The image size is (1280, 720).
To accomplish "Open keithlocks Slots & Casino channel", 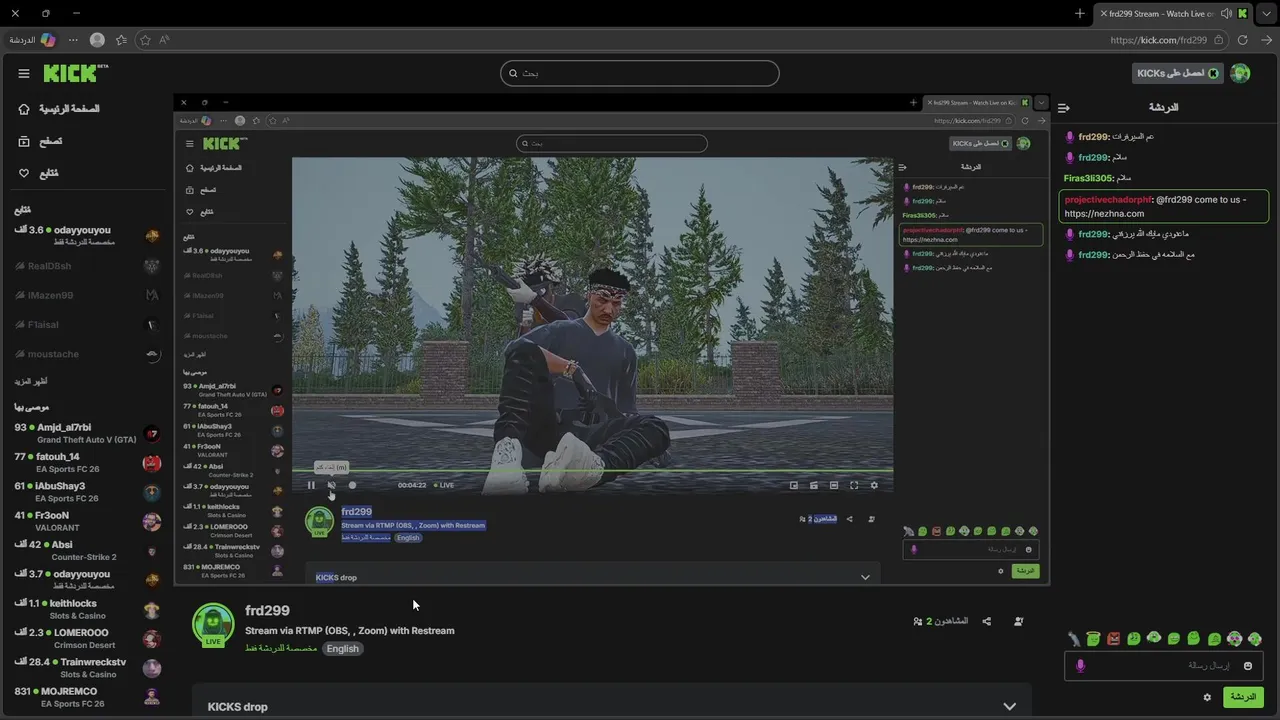I will pyautogui.click(x=87, y=609).
